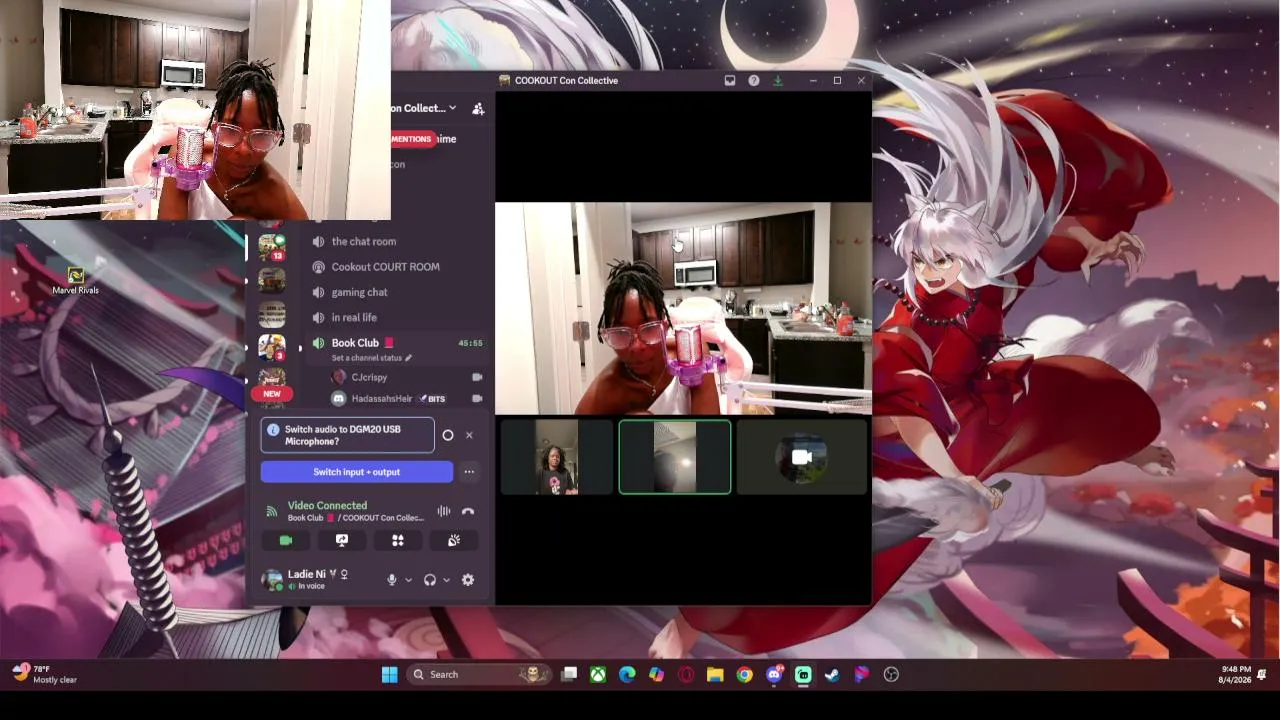The image size is (1280, 720).
Task: Join the 'gaming chat' voice channel
Action: pos(360,292)
